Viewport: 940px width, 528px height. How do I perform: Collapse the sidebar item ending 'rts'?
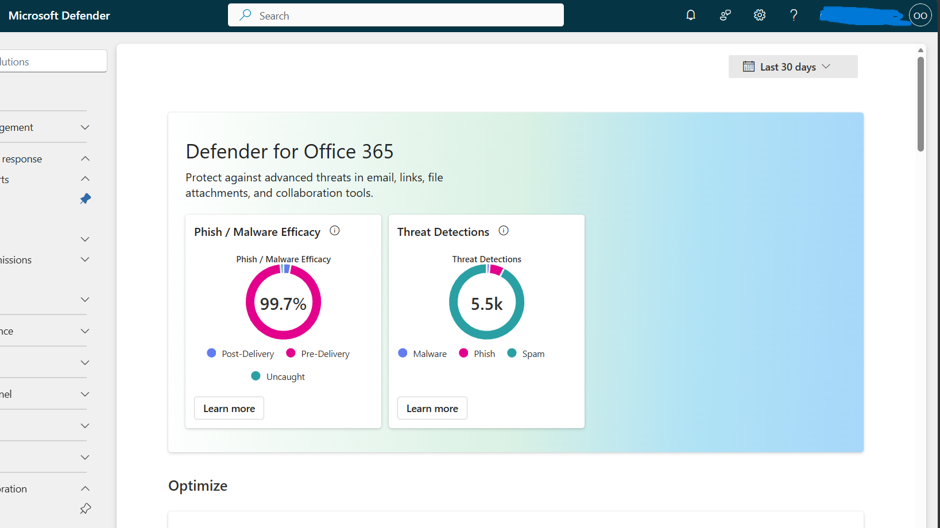(x=85, y=179)
